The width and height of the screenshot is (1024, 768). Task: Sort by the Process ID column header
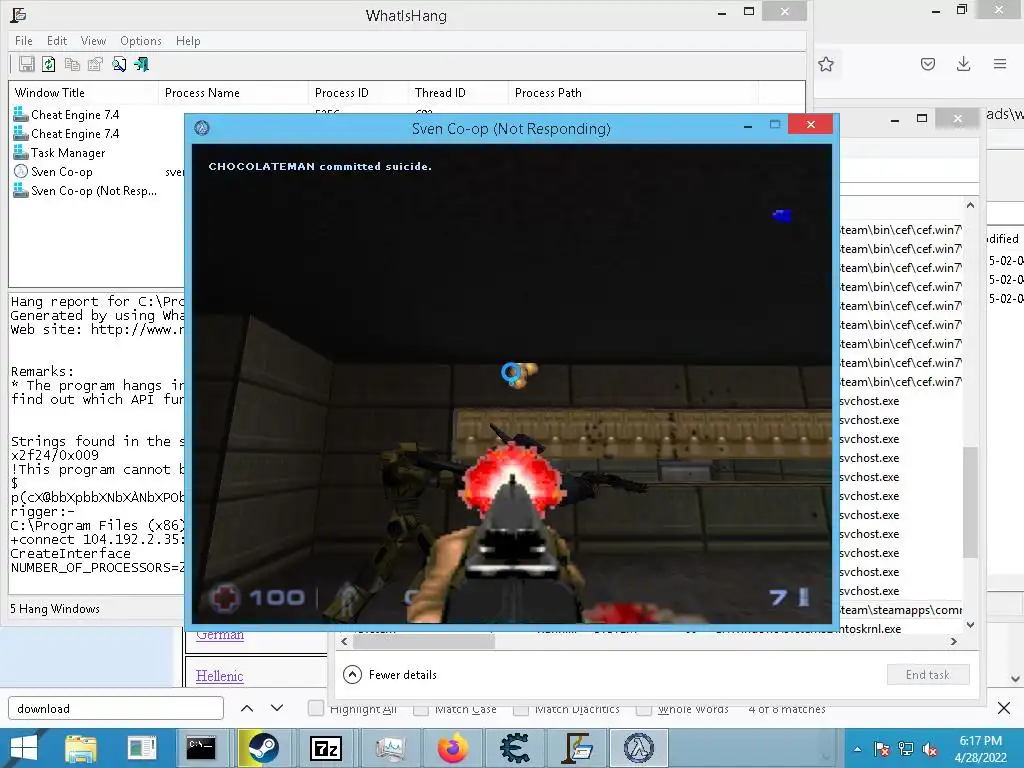(359, 93)
